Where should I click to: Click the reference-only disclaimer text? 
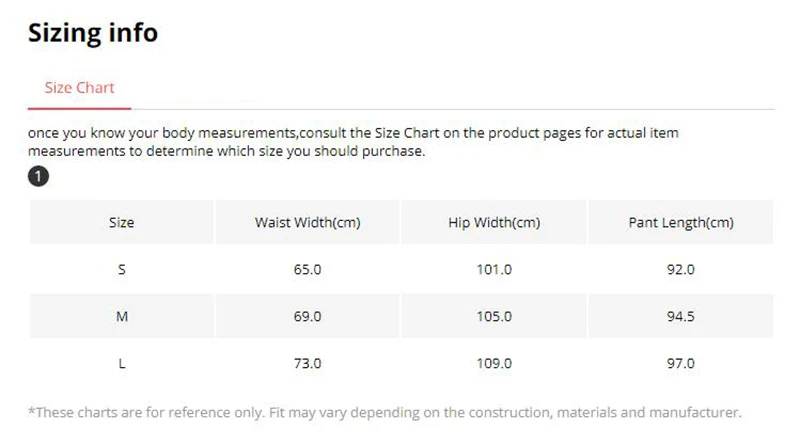pos(385,412)
